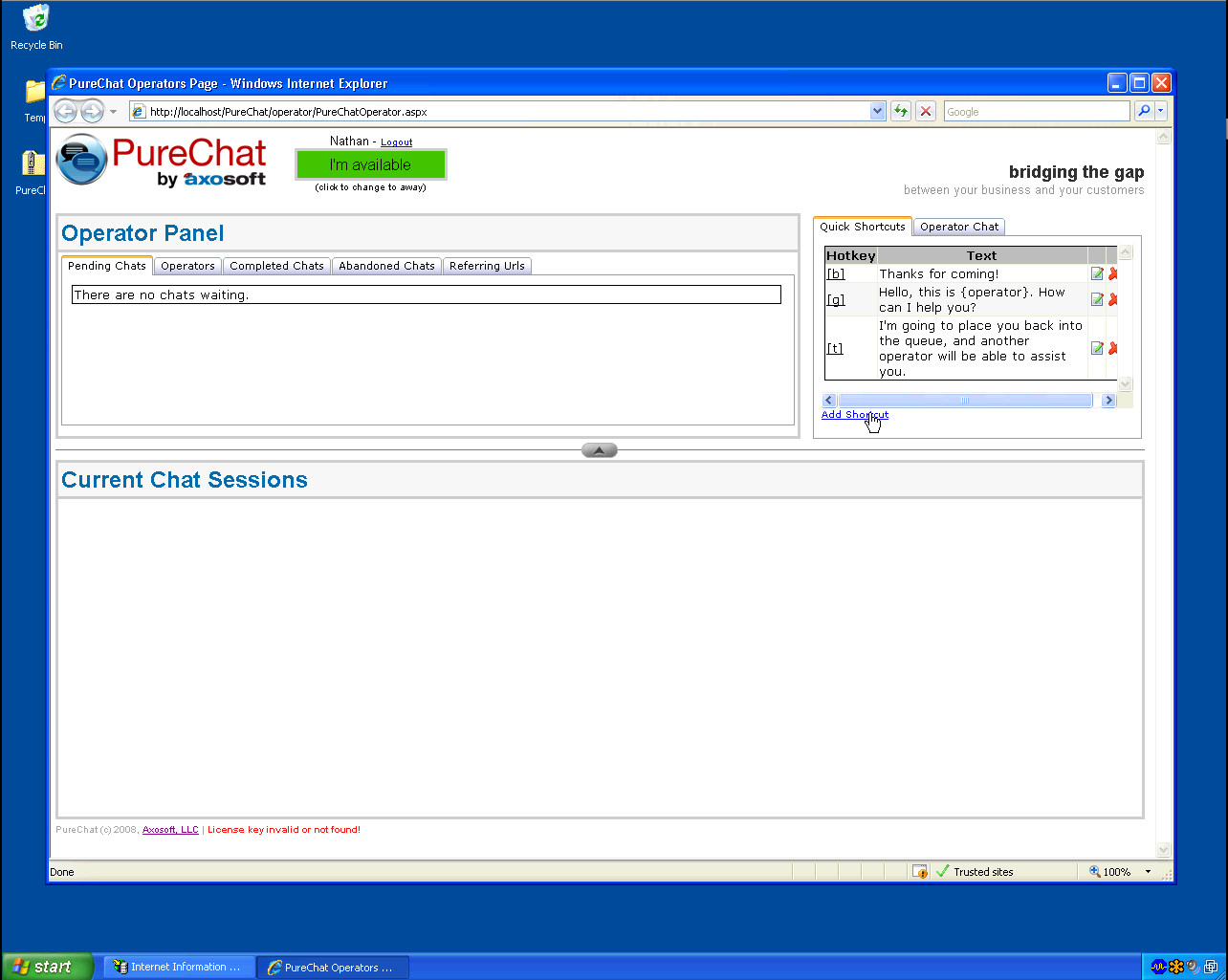The height and width of the screenshot is (980, 1228).
Task: Toggle the 'I'm available' status button
Action: (x=370, y=165)
